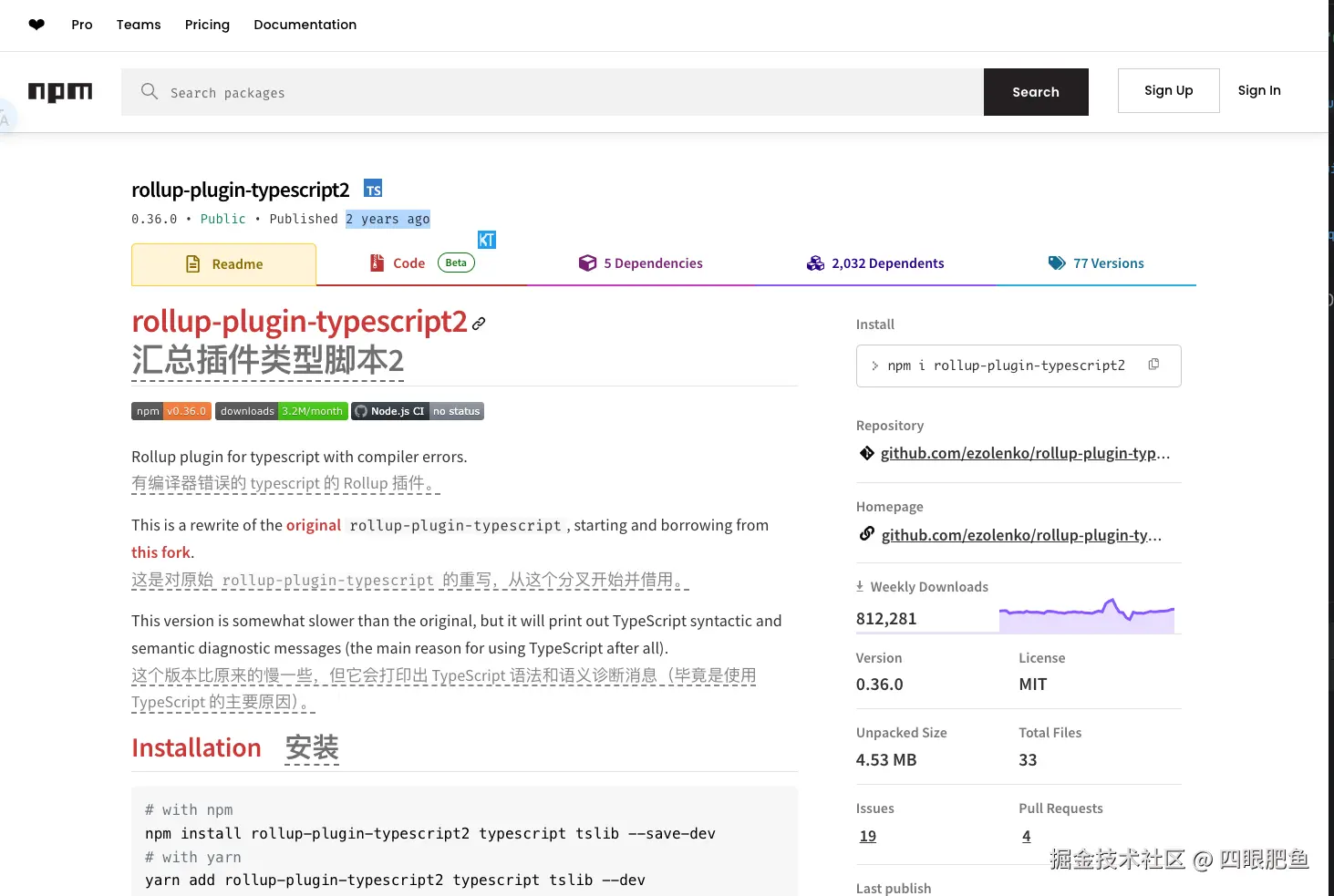
Task: Click the package title rollup-plugin-typescript2
Action: pyautogui.click(x=241, y=190)
